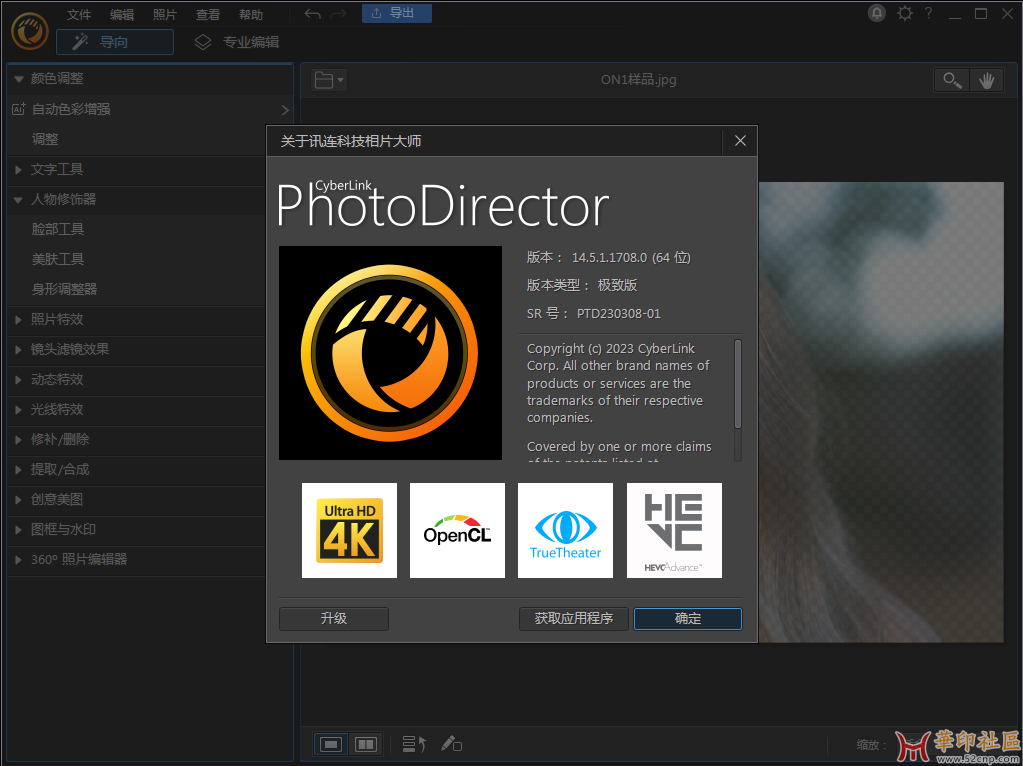Click the TrueTheater logo badge
Screen dimensions: 1023x766
click(x=566, y=530)
